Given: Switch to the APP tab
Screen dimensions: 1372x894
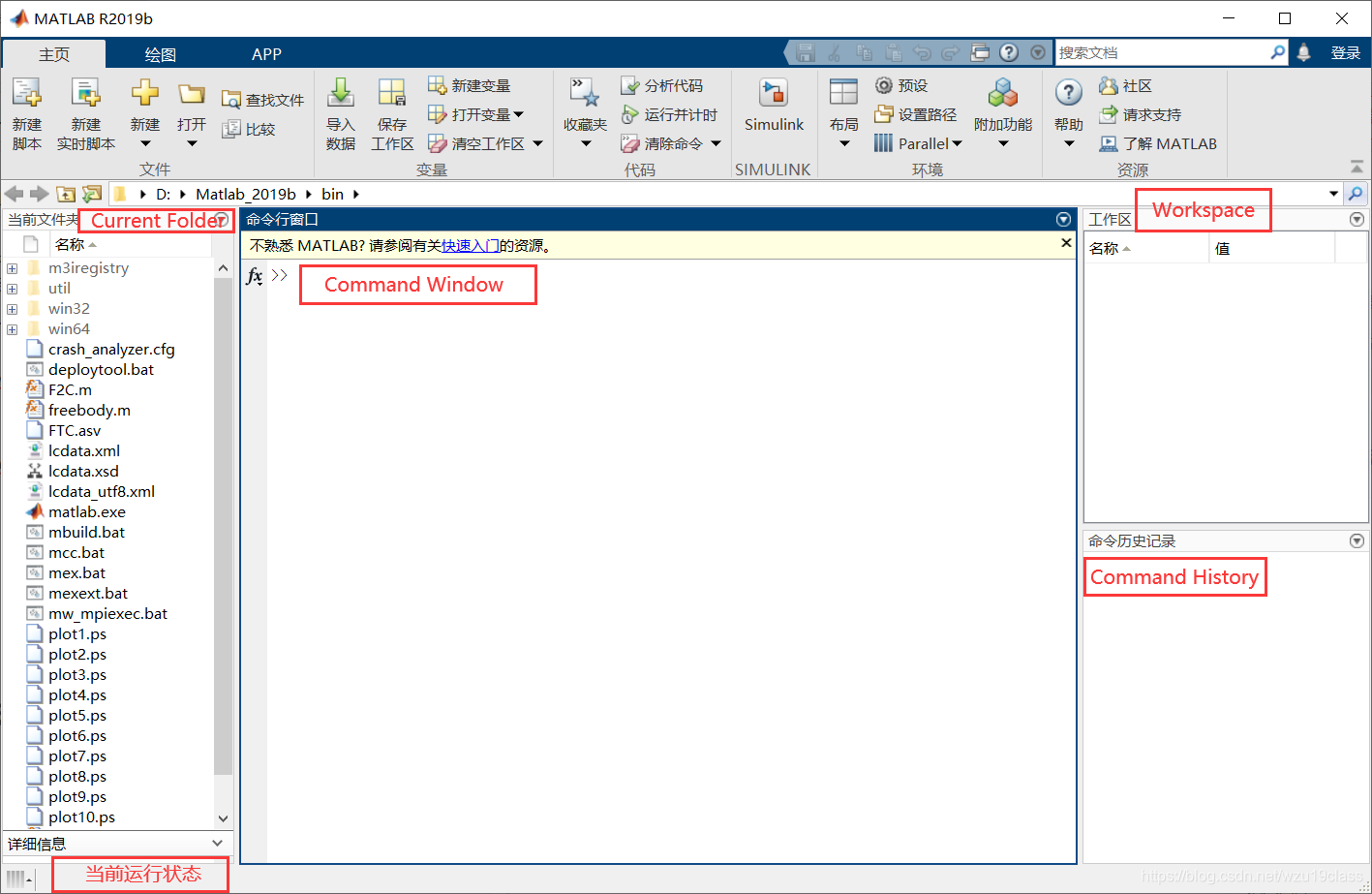Looking at the screenshot, I should pos(266,54).
